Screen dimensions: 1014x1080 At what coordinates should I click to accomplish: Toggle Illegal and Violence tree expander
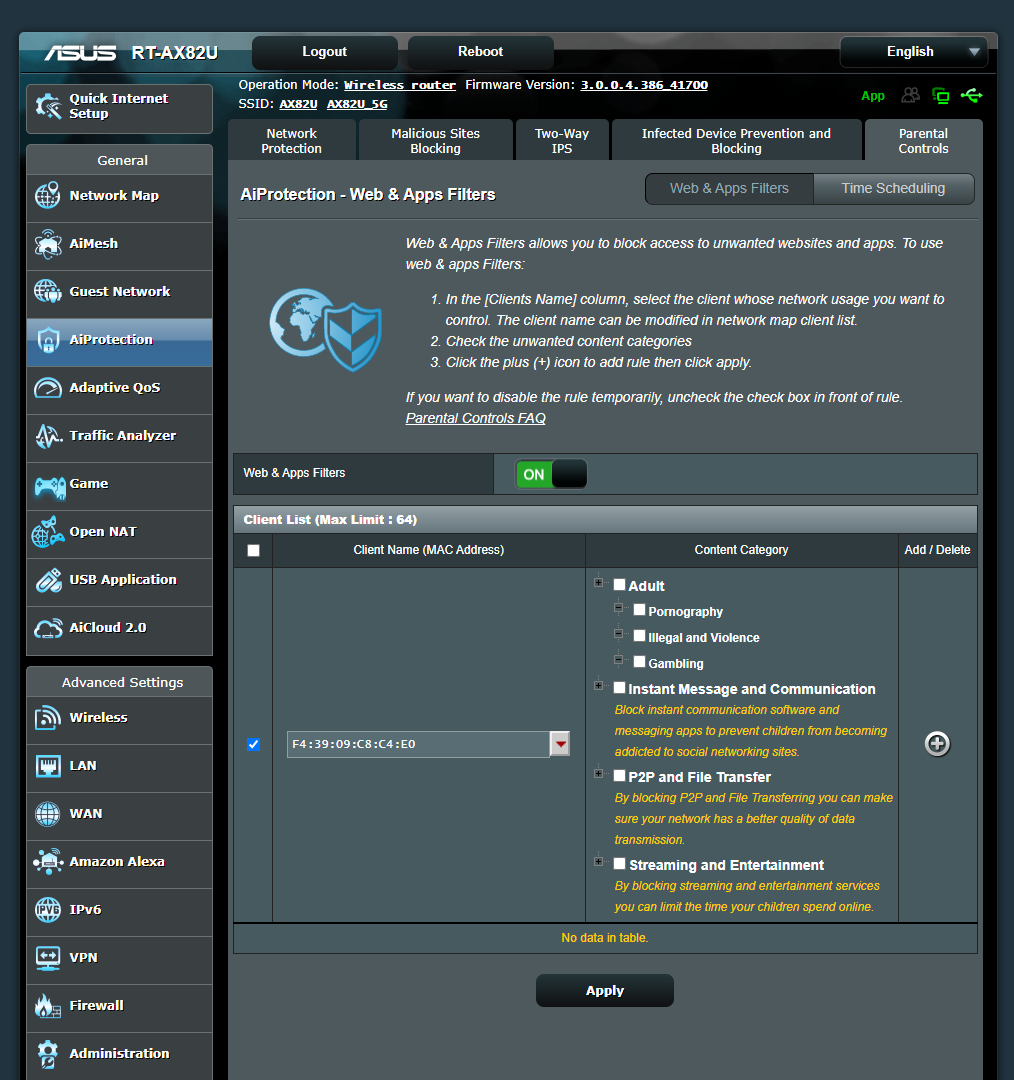coord(618,634)
